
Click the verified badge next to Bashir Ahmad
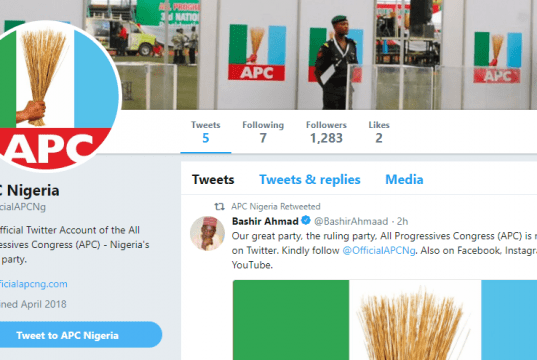click(x=306, y=220)
